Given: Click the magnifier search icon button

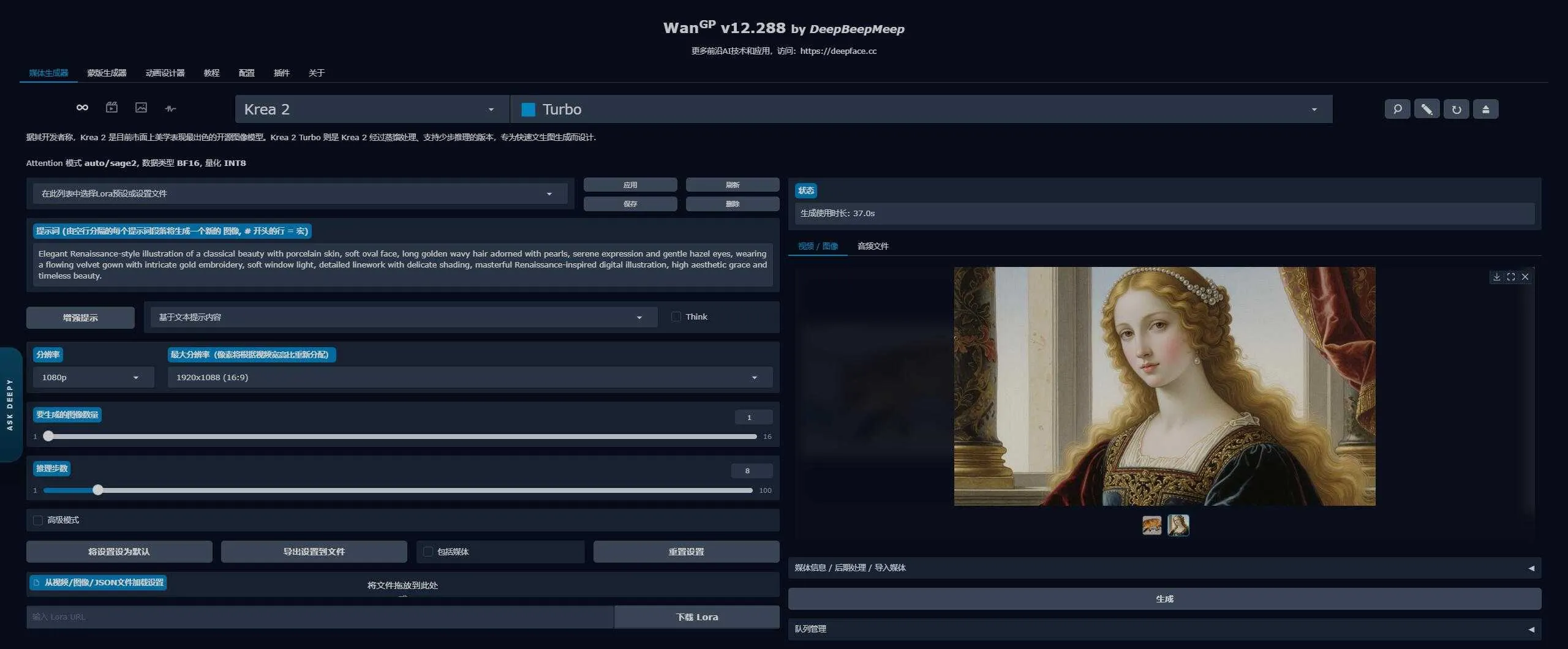Looking at the screenshot, I should click(x=1397, y=109).
